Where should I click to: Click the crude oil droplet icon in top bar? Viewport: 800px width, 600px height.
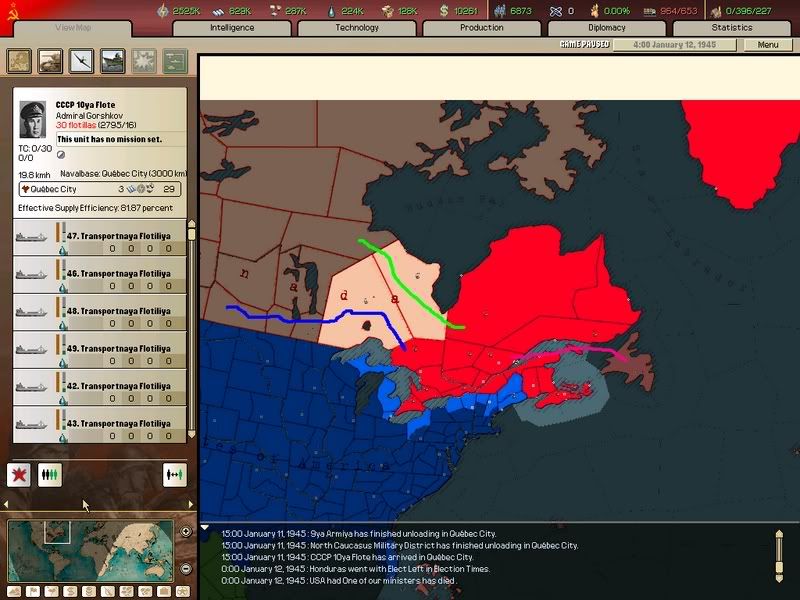pos(332,11)
